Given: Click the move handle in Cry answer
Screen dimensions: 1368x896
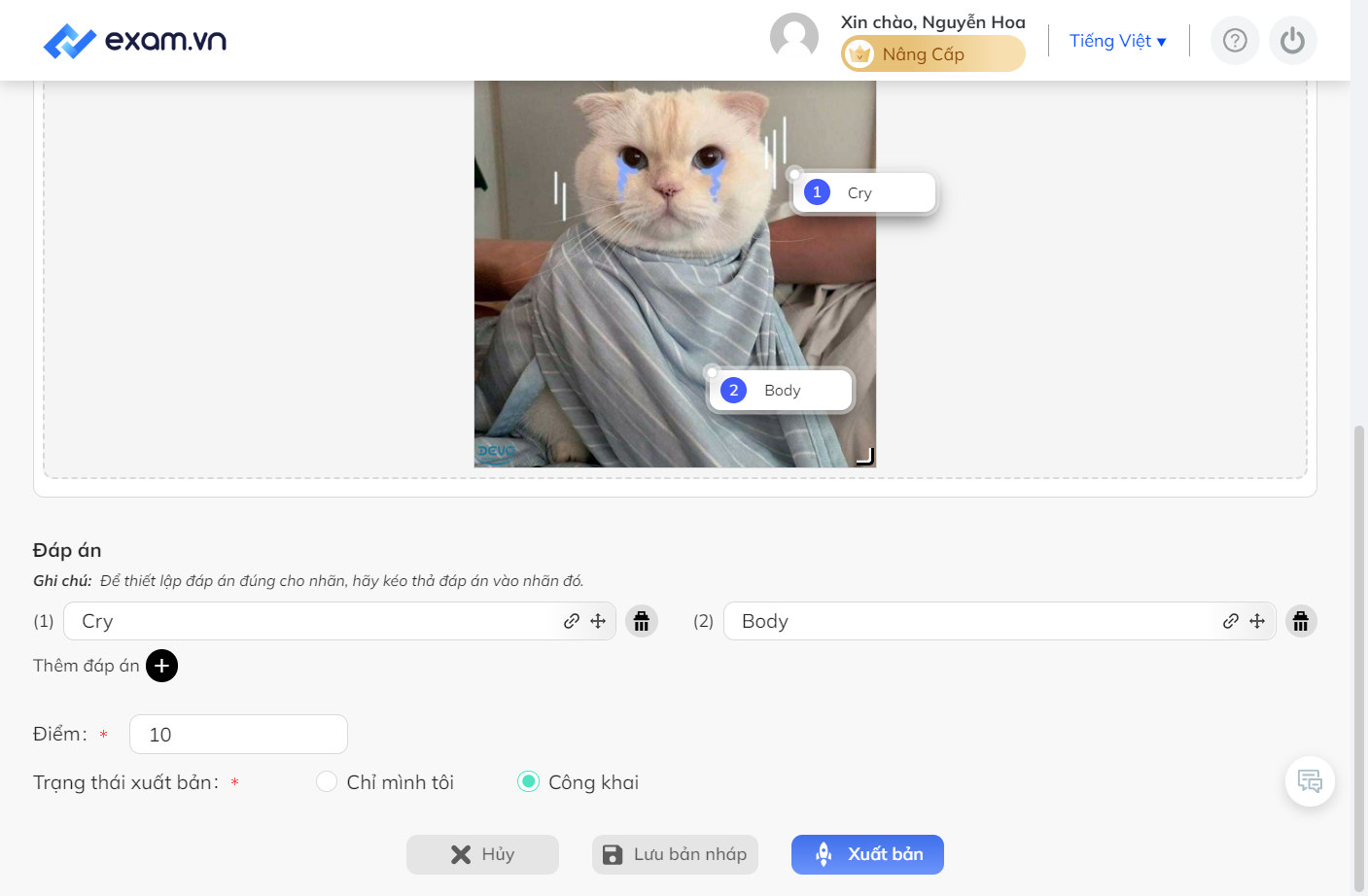Looking at the screenshot, I should 598,621.
